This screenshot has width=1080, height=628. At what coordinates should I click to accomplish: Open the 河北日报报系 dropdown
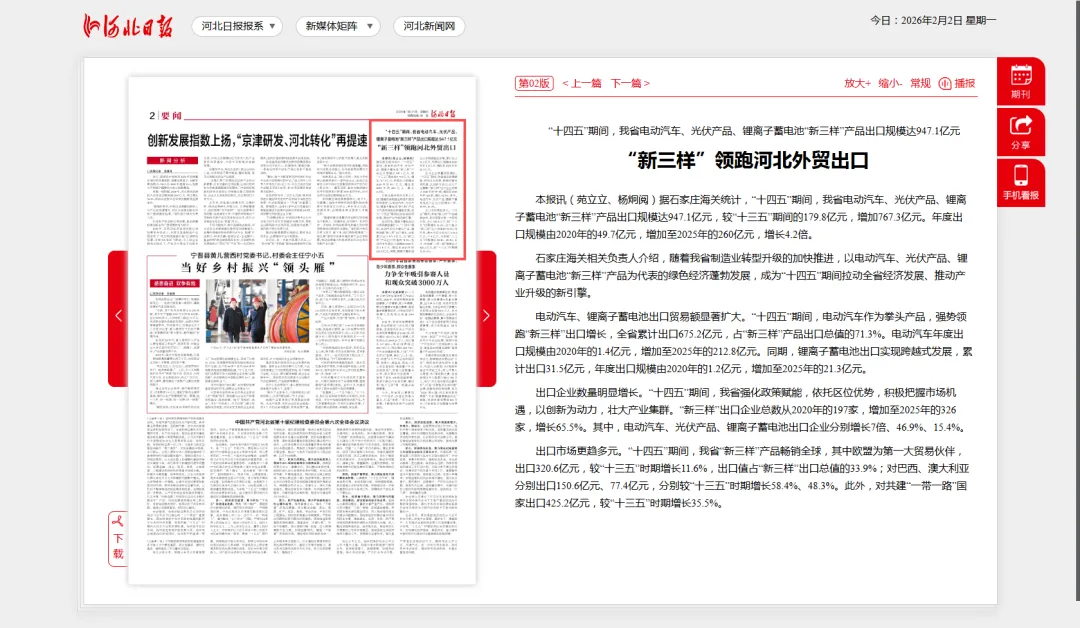(238, 26)
